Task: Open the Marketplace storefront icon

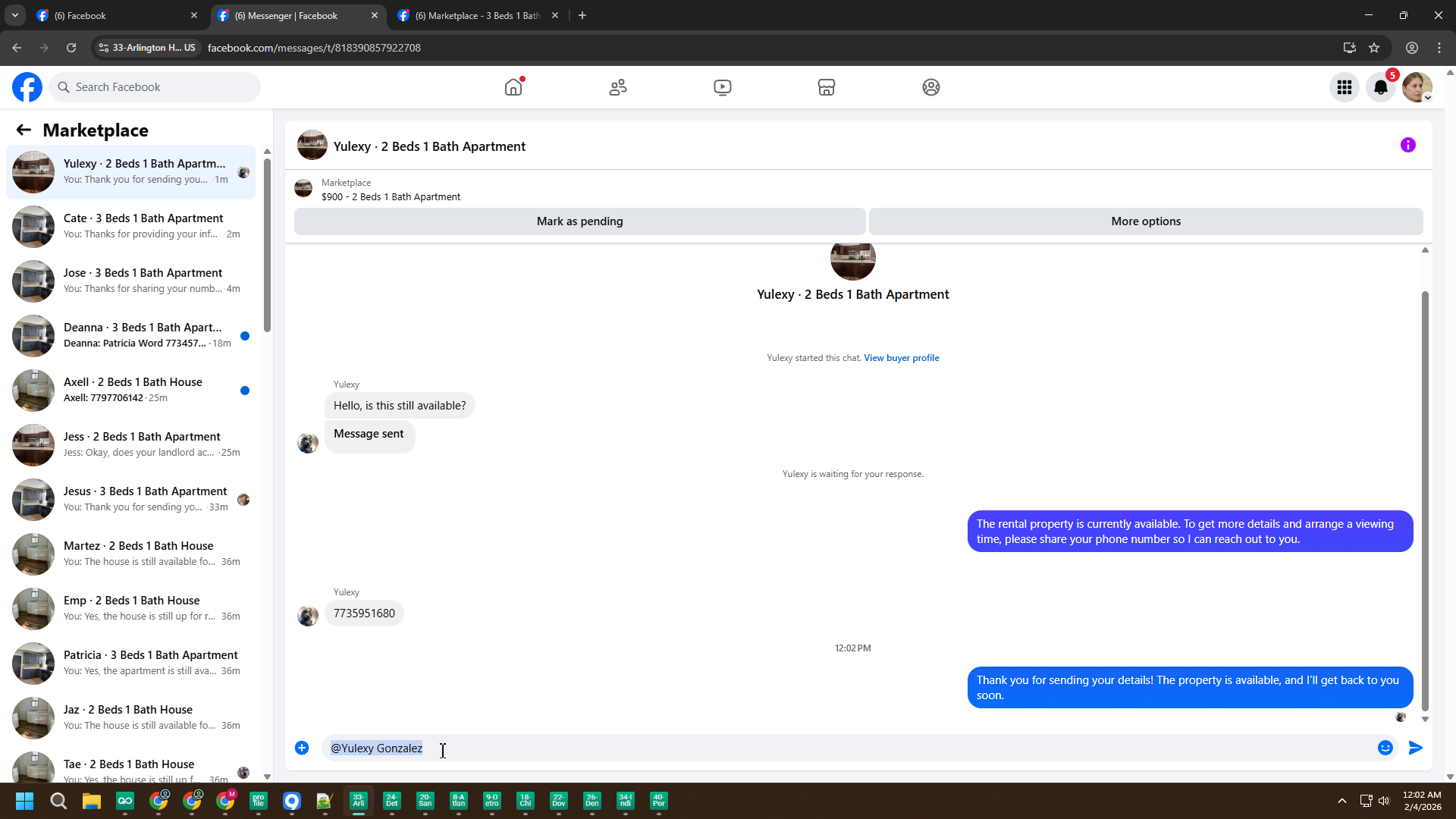Action: (x=827, y=87)
